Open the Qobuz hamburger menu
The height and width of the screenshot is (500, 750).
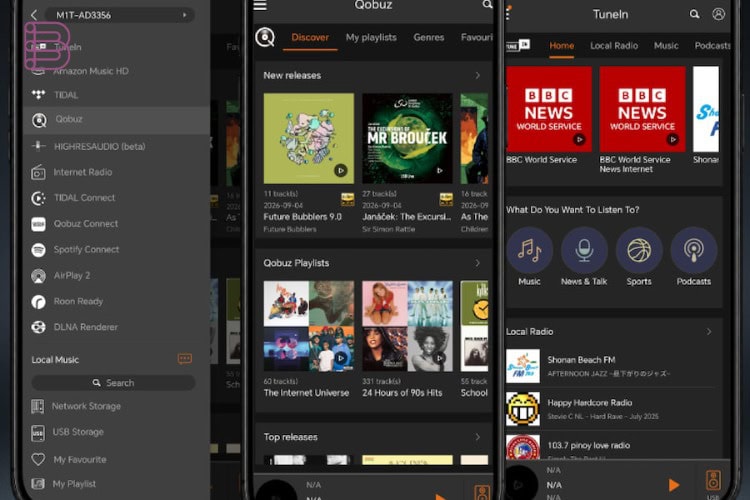260,5
